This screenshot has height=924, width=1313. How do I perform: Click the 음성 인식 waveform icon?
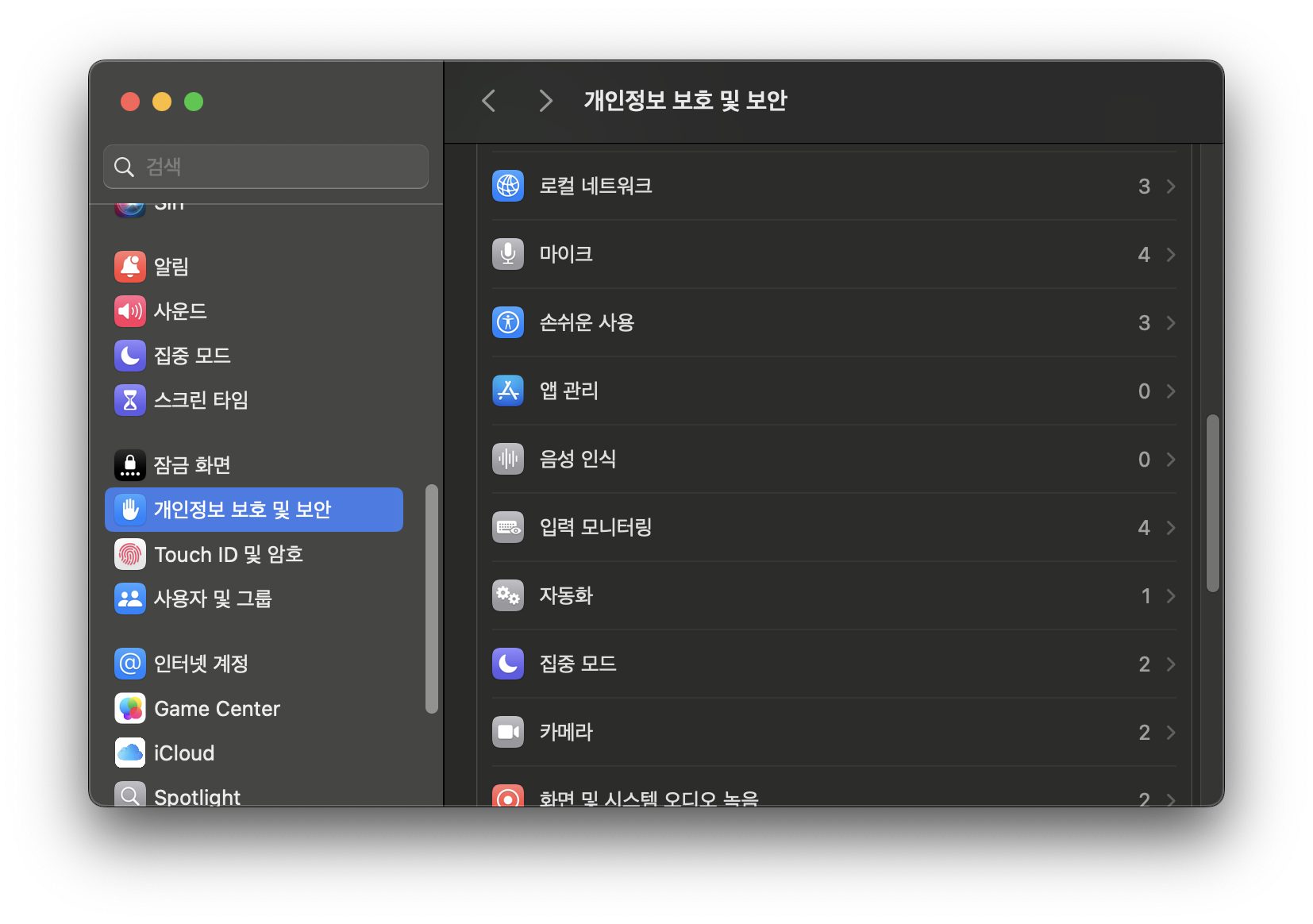(x=508, y=459)
